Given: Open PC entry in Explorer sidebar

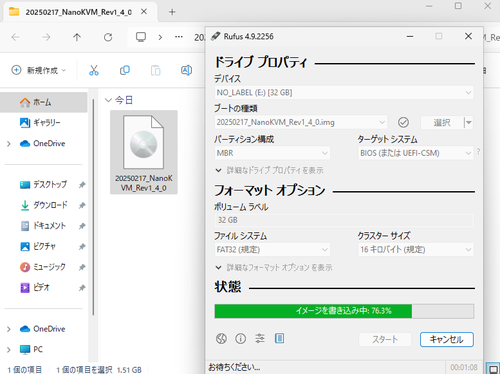Looking at the screenshot, I should click(44, 349).
